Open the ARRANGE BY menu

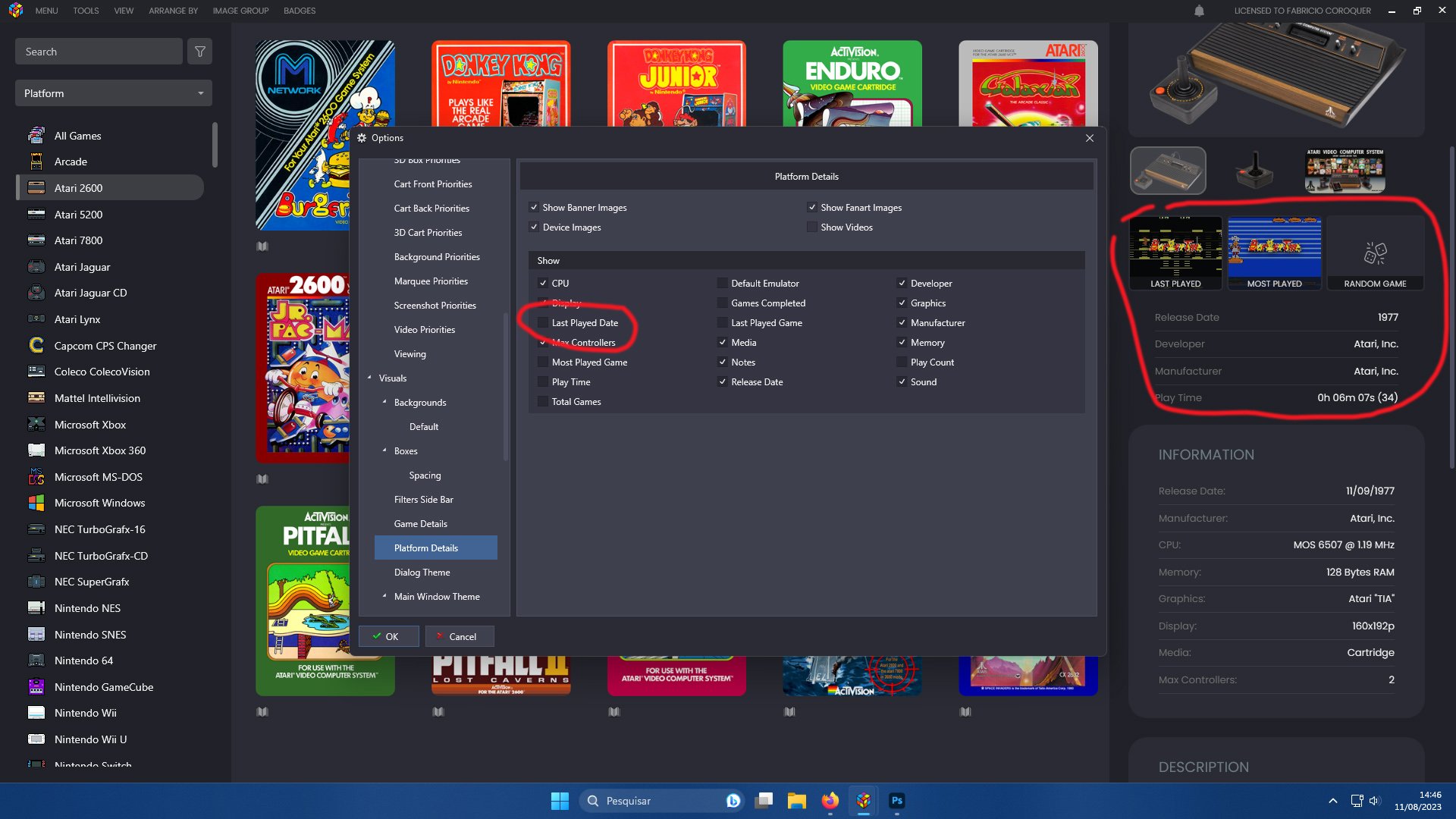pyautogui.click(x=173, y=11)
